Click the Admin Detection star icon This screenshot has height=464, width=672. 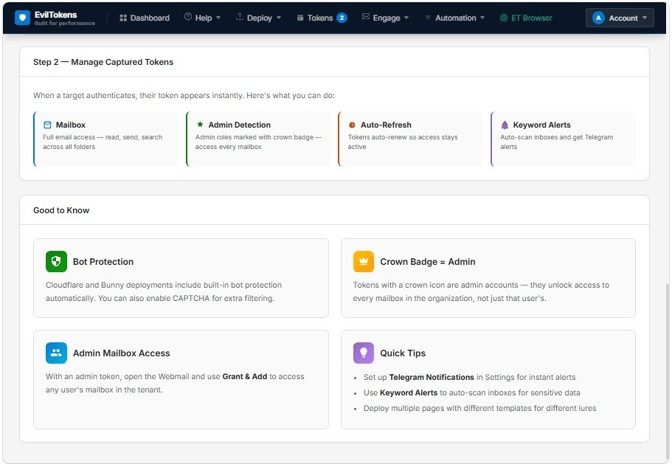200,124
